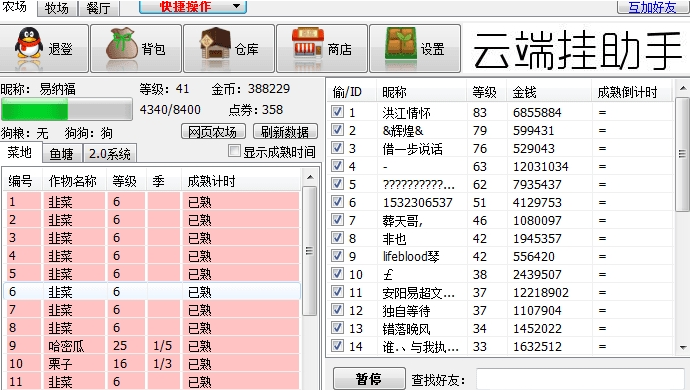Click the 暂停 button
The height and width of the screenshot is (390, 692).
(x=369, y=379)
